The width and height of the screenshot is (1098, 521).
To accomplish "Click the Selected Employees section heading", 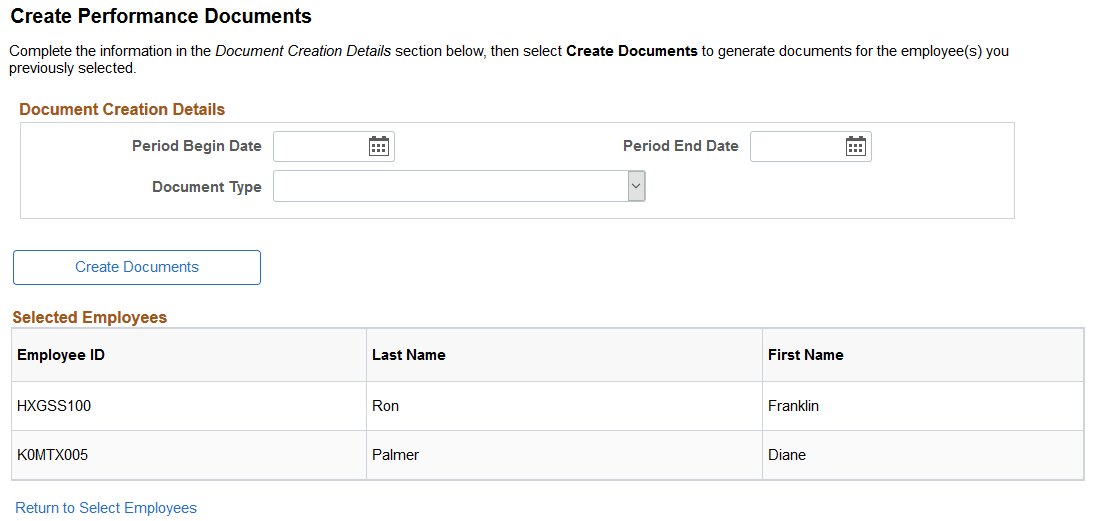I will coord(90,318).
